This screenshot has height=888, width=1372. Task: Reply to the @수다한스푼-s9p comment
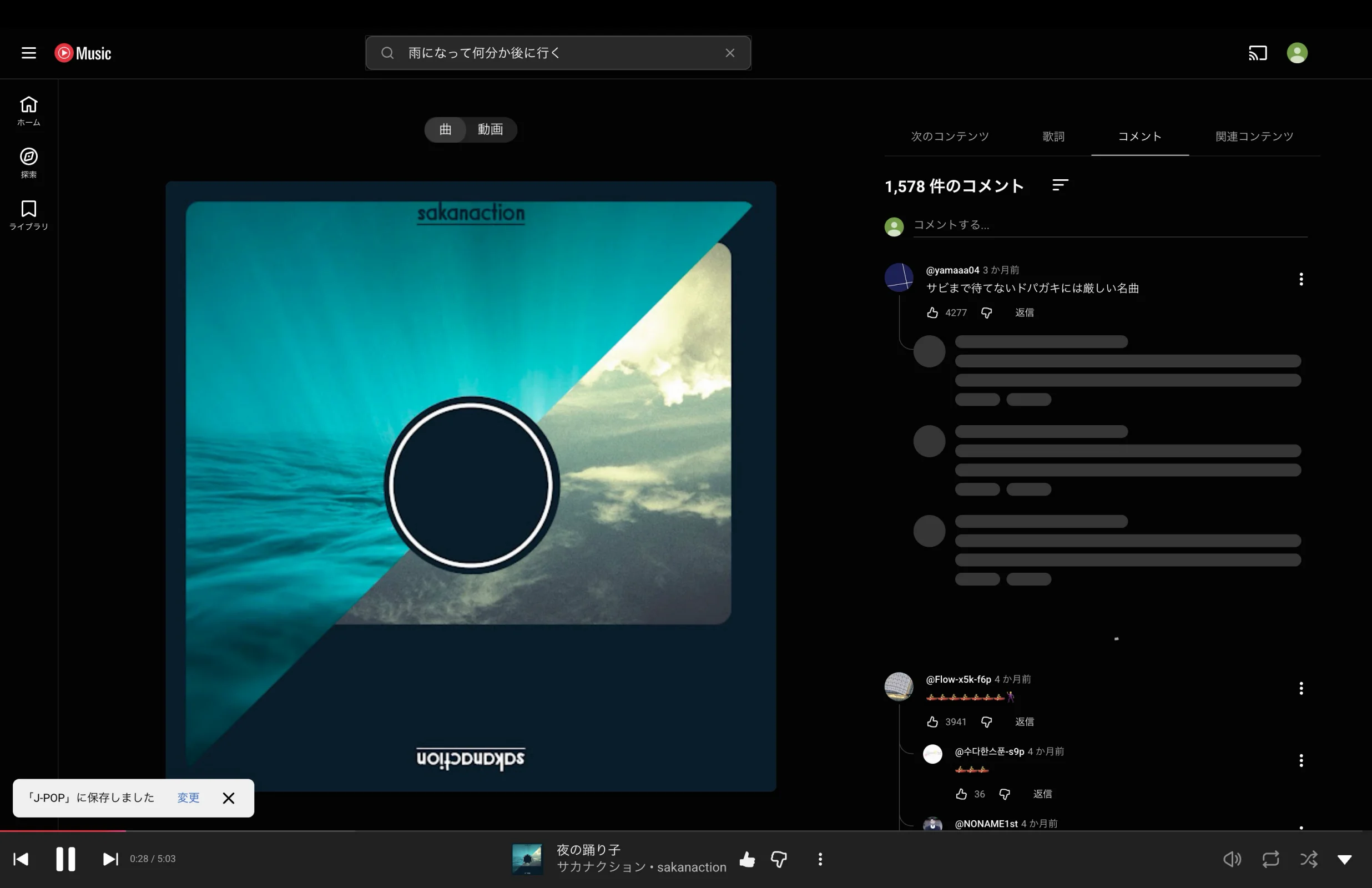(x=1042, y=795)
